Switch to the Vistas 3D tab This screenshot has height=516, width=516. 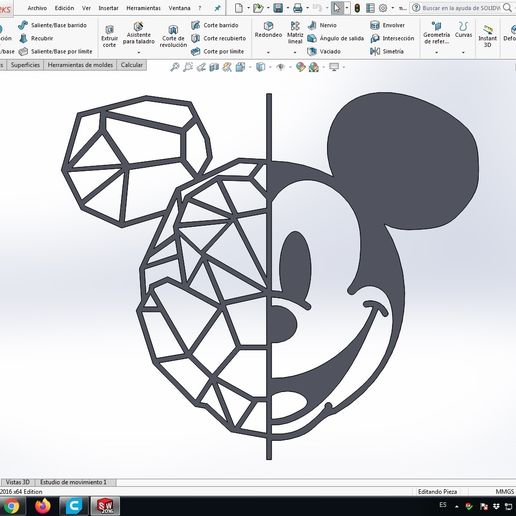(18, 482)
